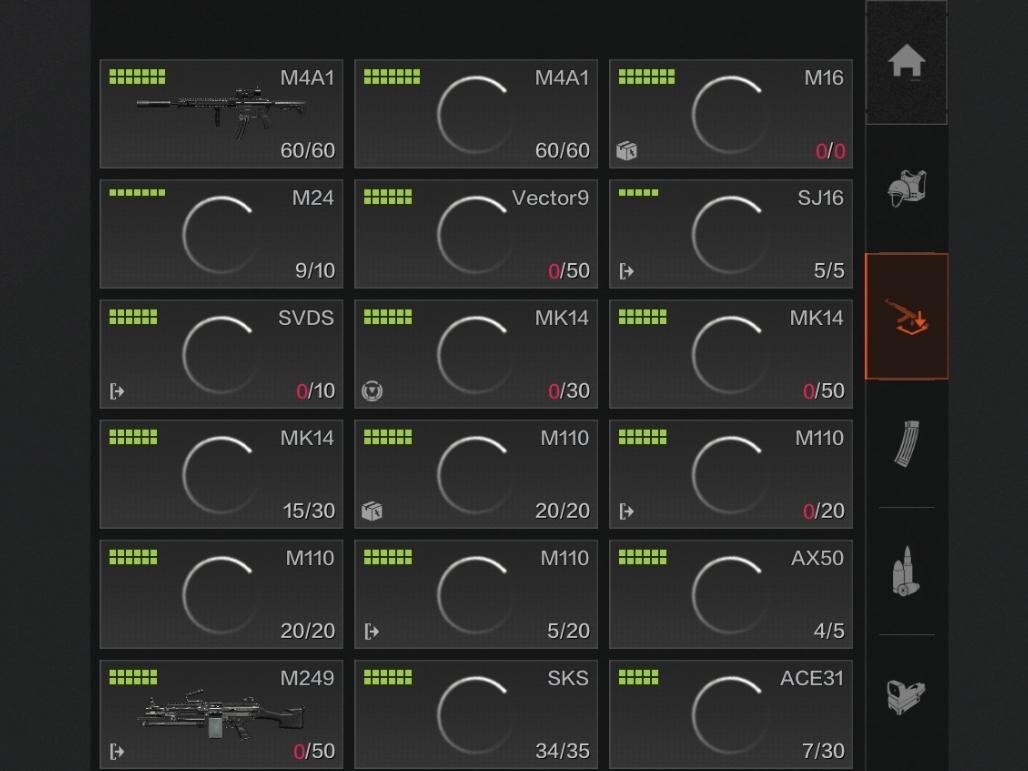Click the crate icon on the M16 card

pos(627,151)
